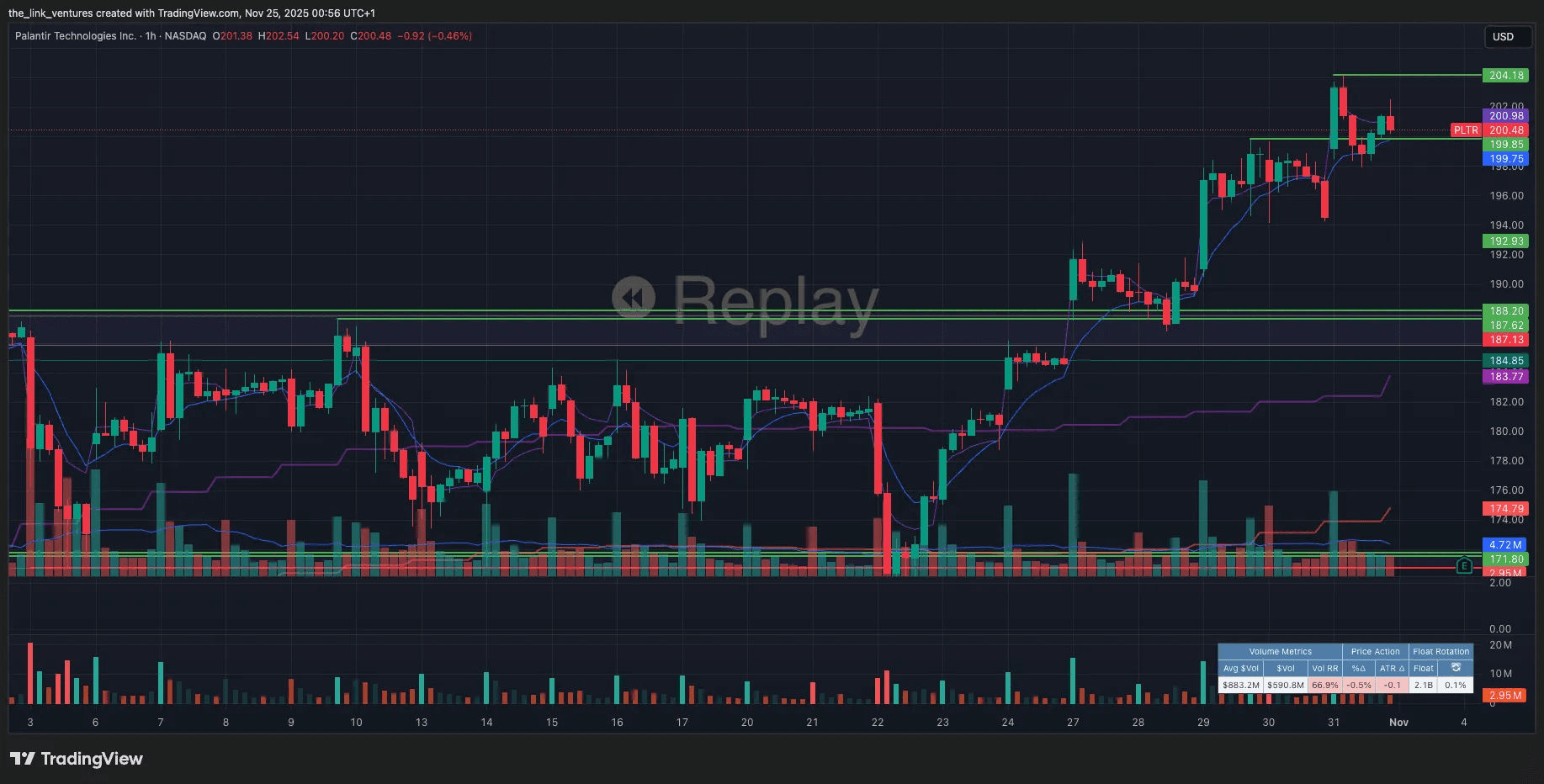Click the 174.79 red price label
The height and width of the screenshot is (784, 1544).
1505,508
